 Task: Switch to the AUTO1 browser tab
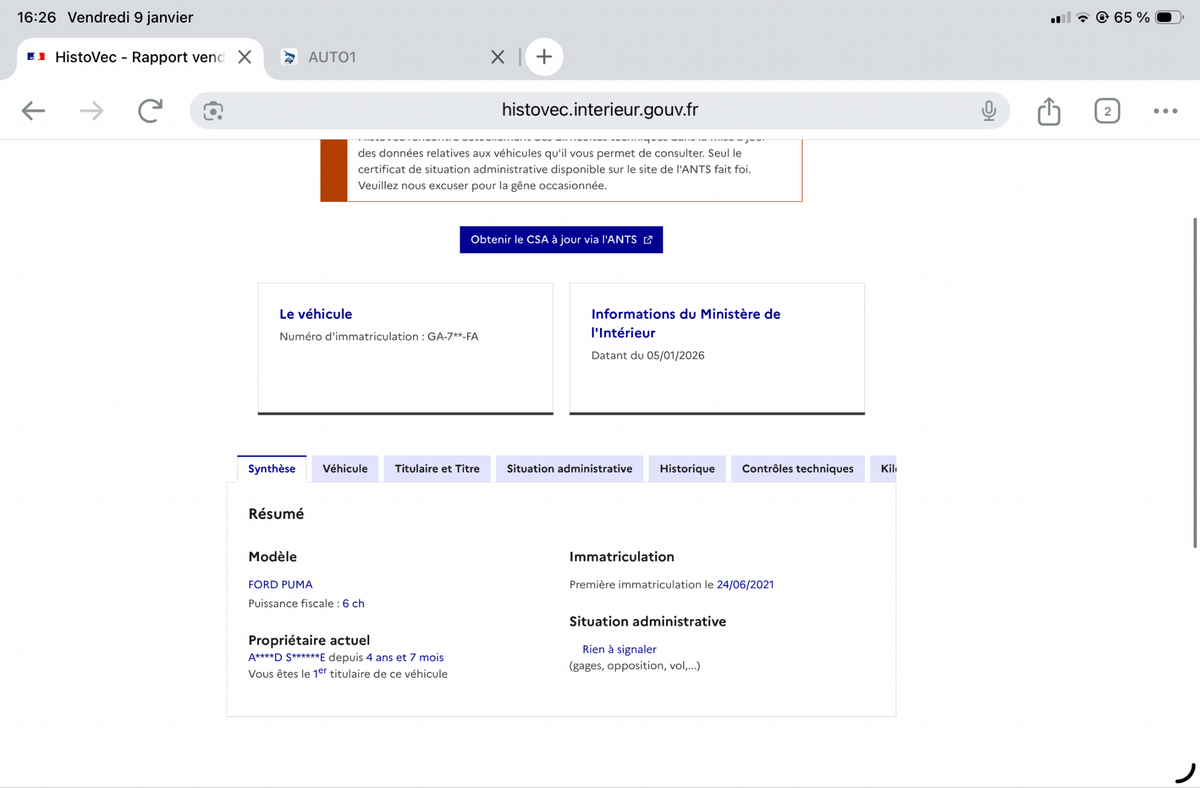coord(380,57)
